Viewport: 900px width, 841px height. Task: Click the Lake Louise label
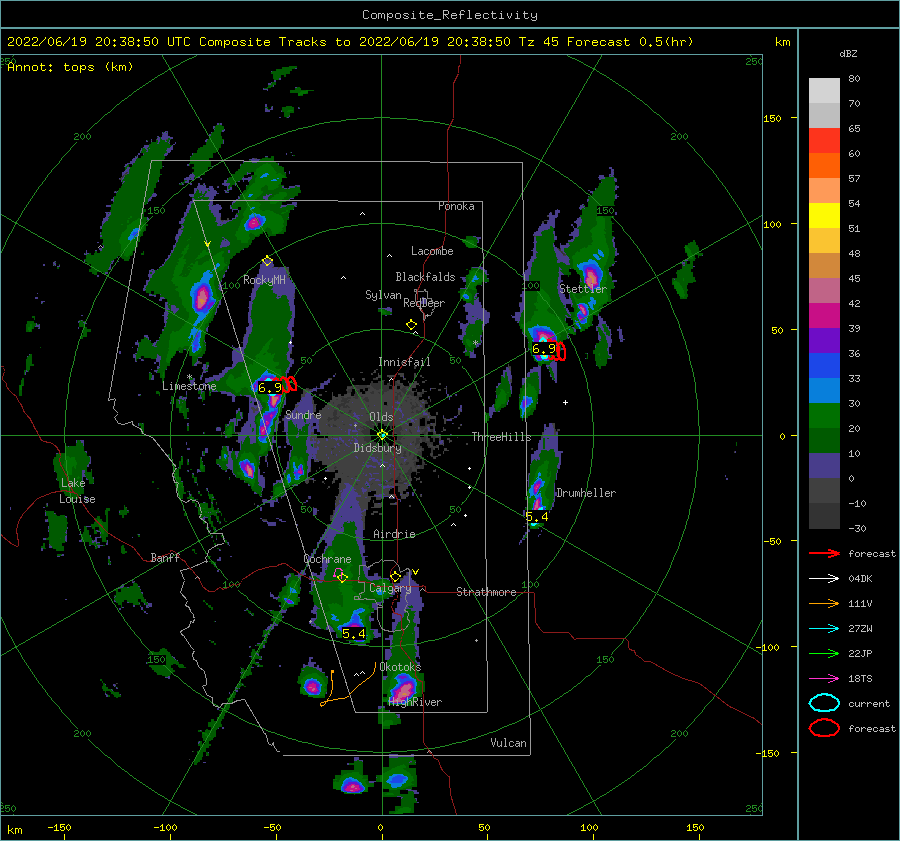[x=77, y=491]
